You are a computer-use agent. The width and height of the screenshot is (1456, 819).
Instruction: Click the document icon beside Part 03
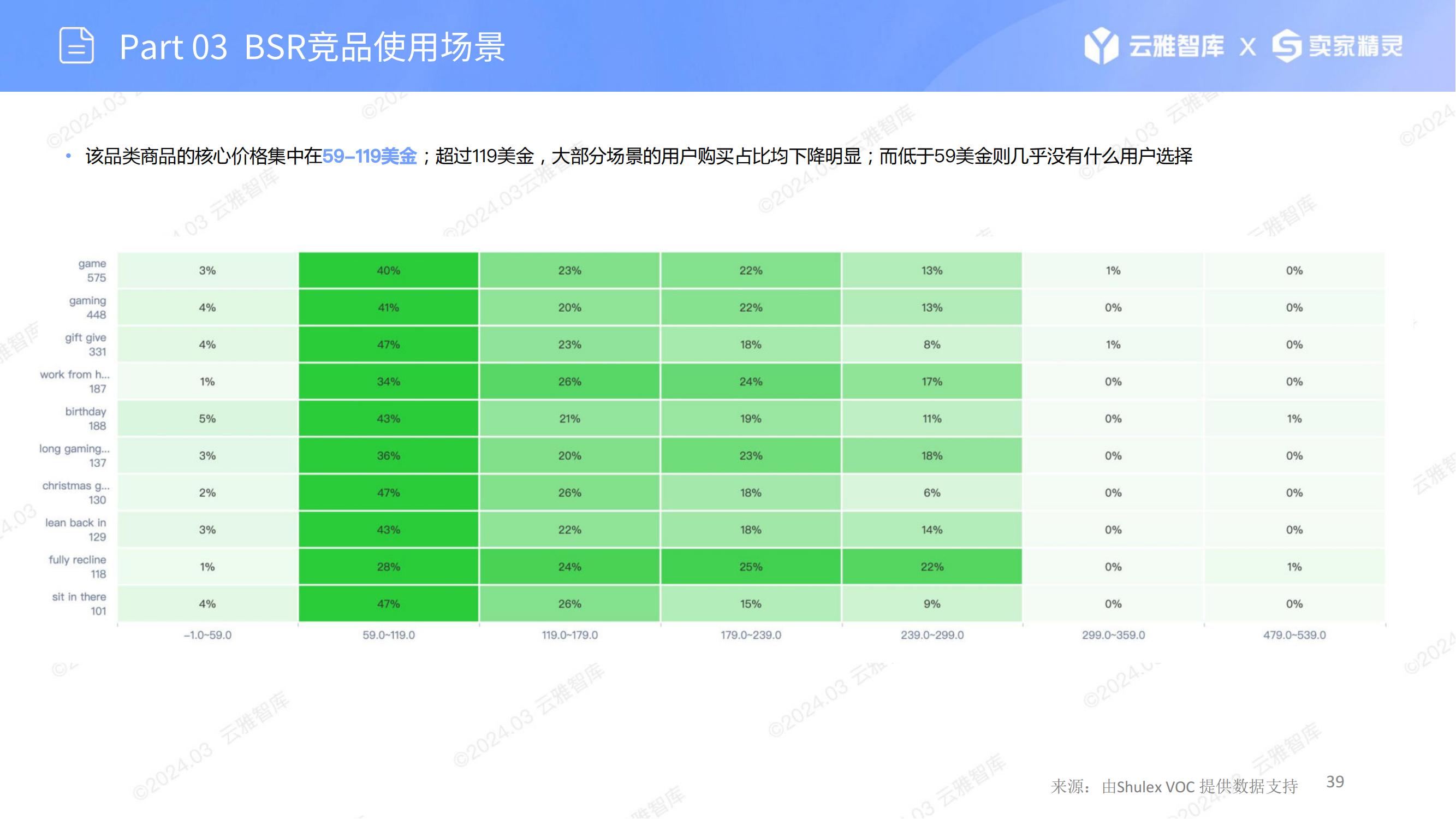click(76, 45)
